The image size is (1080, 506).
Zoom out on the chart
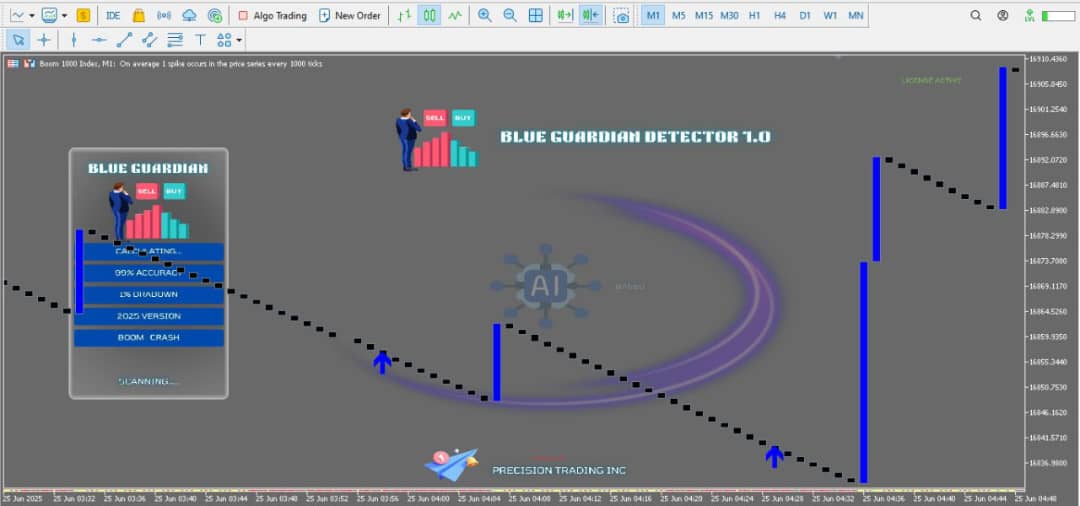[x=510, y=15]
